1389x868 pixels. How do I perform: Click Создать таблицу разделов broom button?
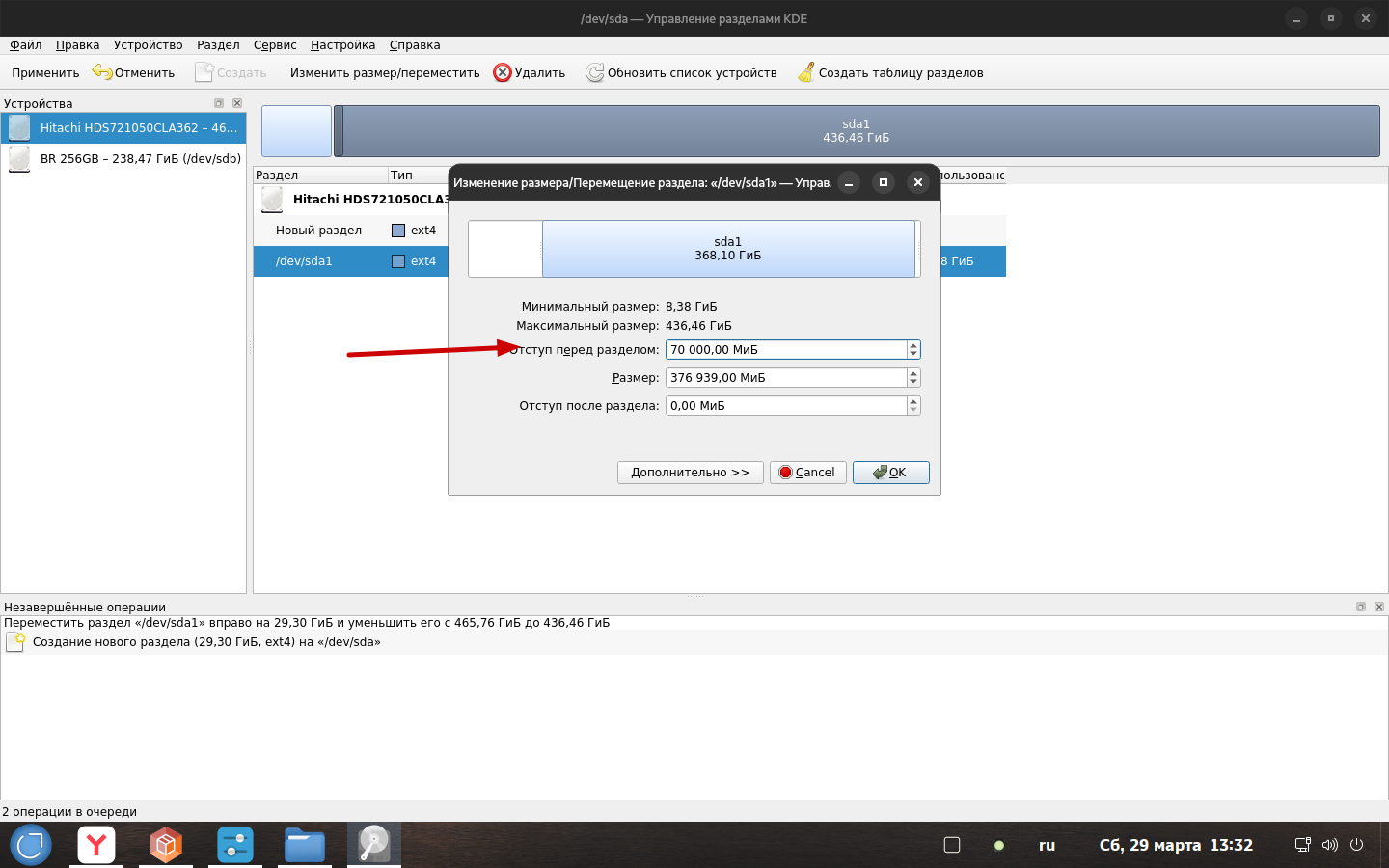[890, 72]
